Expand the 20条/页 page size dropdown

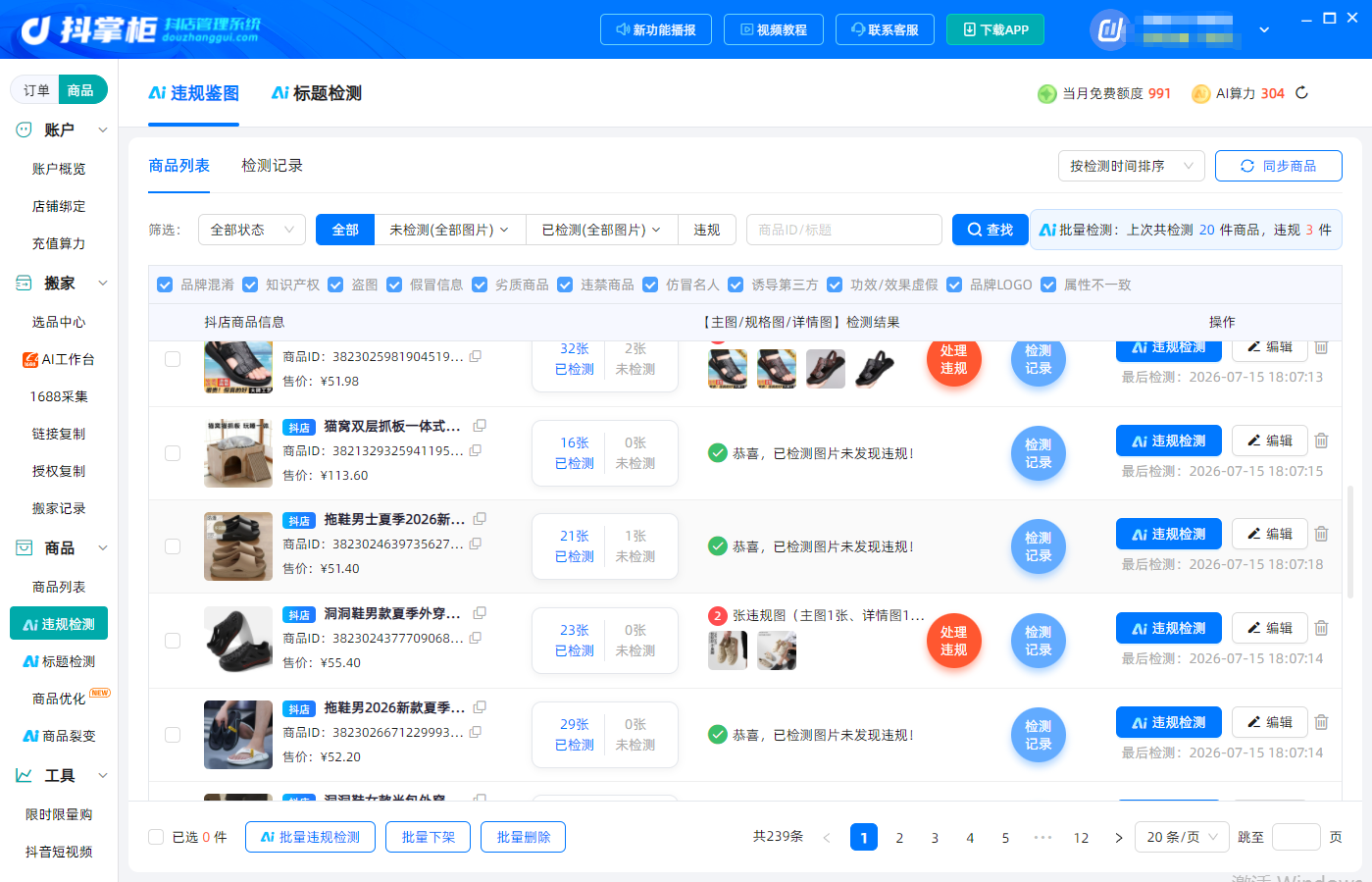1182,837
